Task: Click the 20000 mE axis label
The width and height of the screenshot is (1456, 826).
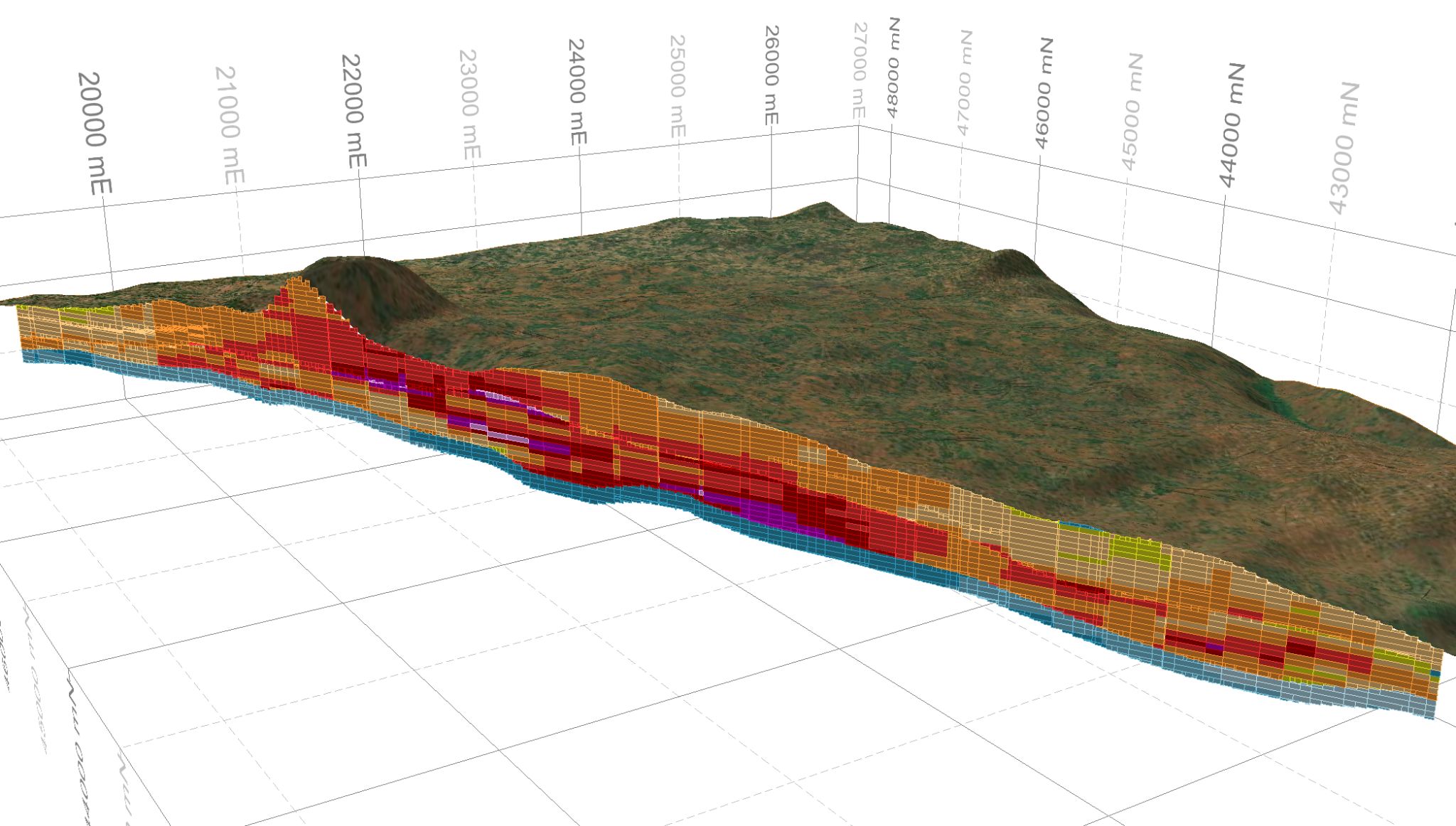Action: [x=95, y=133]
